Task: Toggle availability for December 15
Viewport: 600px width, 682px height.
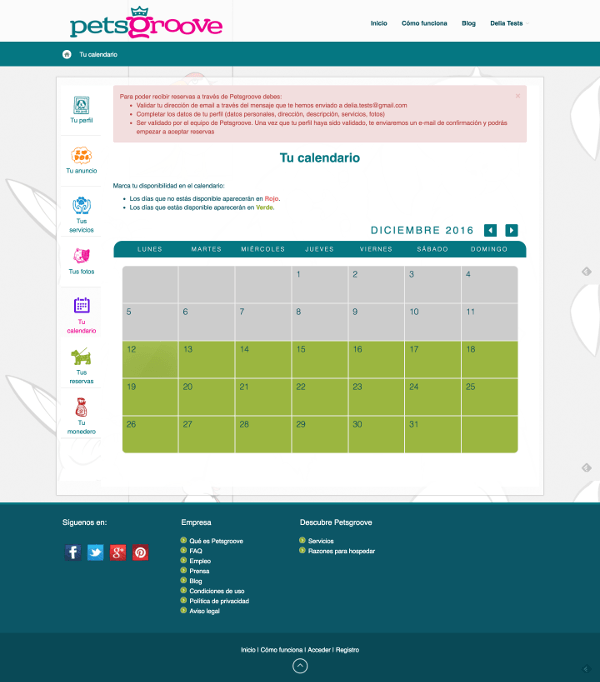Action: 320,359
